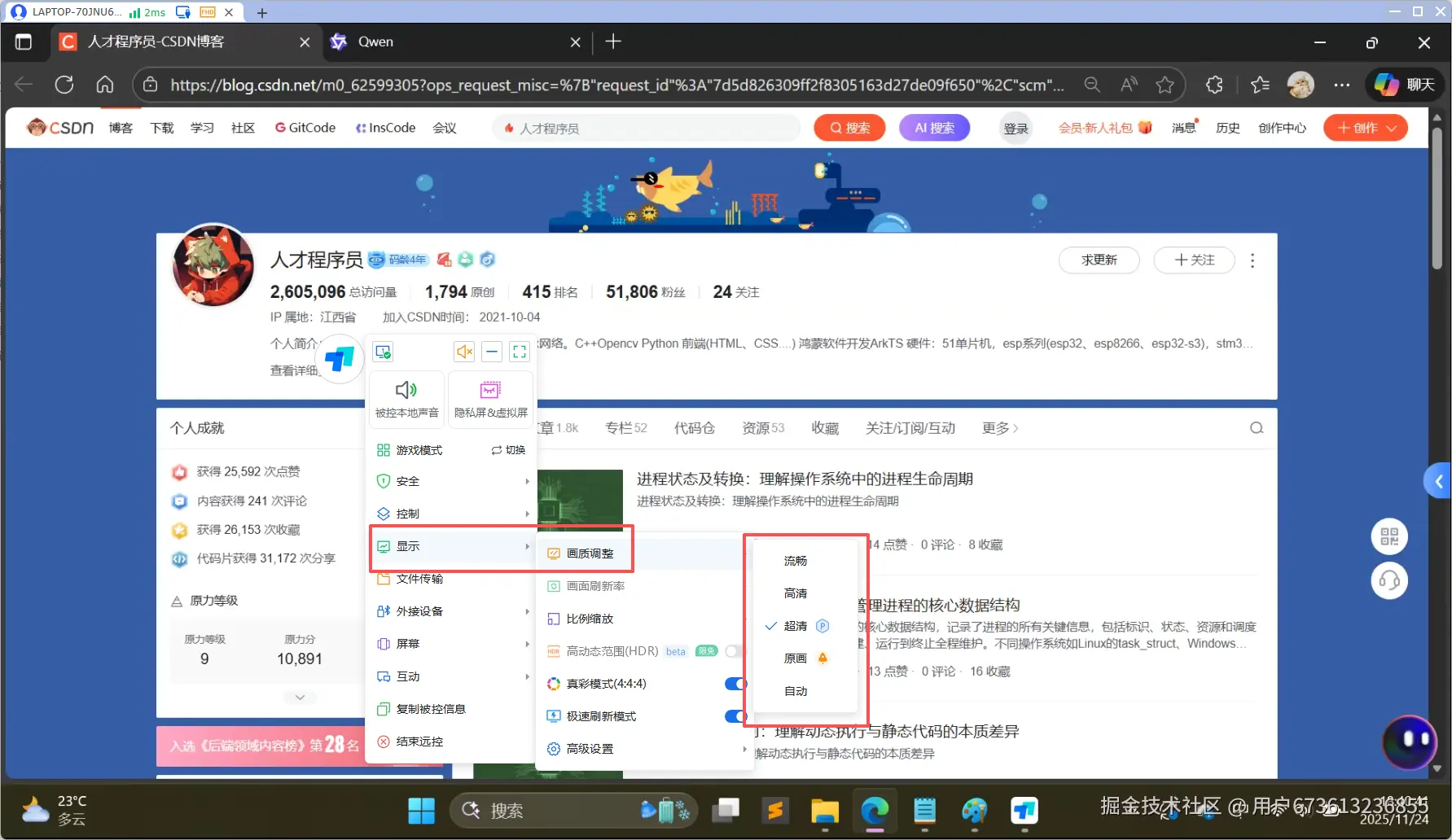This screenshot has width=1452, height=840.
Task: Click the customer service headset icon
Action: (x=1389, y=580)
